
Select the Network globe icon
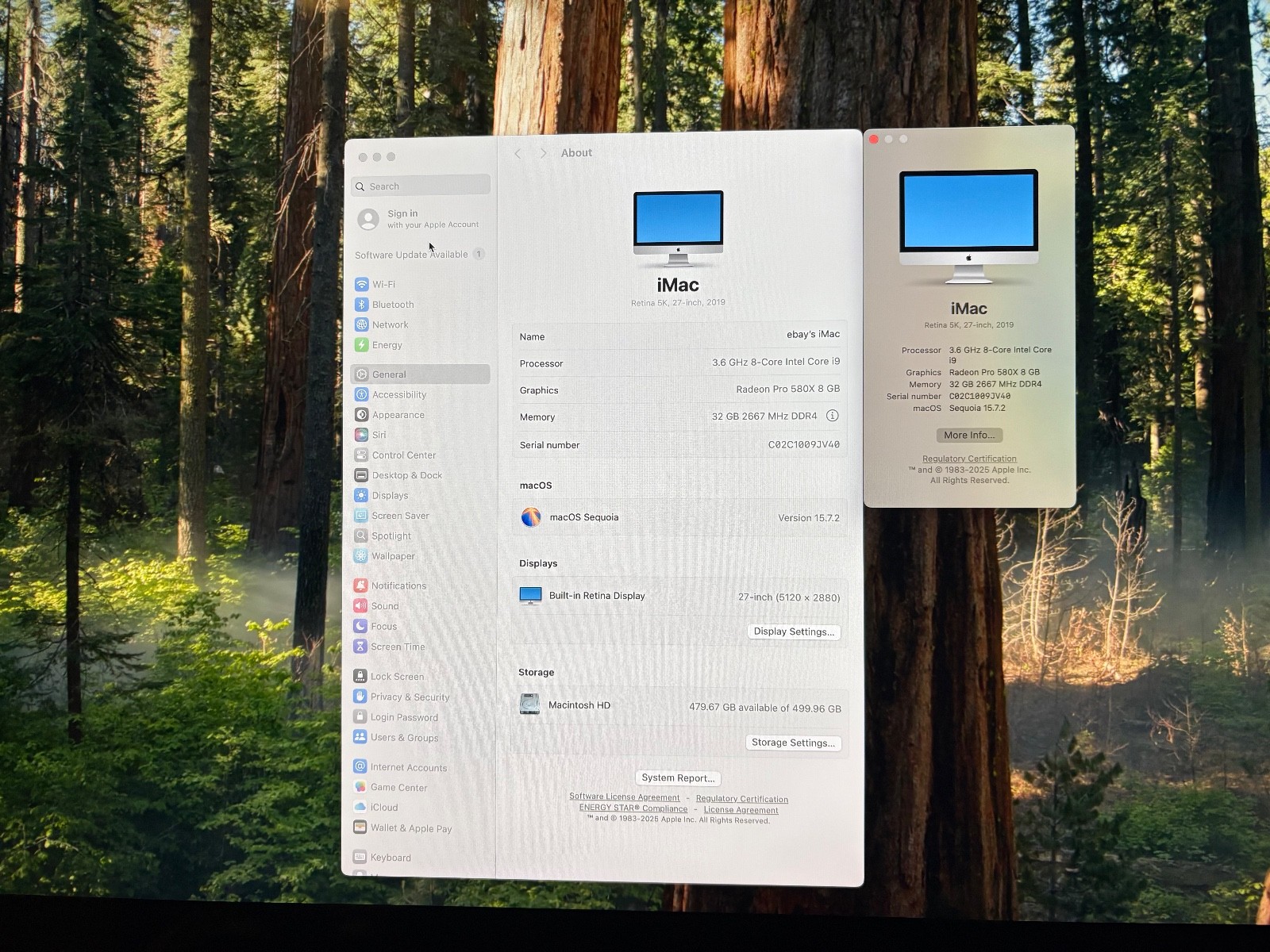[x=361, y=324]
